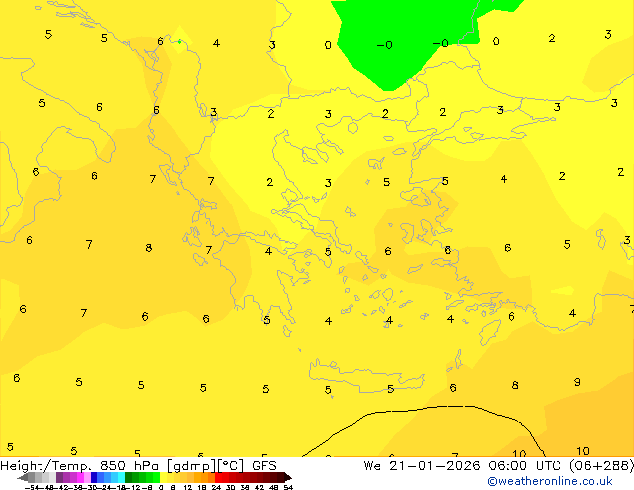Click the dark blue legend color swatch
This screenshot has width=634, height=490.
tap(94, 477)
